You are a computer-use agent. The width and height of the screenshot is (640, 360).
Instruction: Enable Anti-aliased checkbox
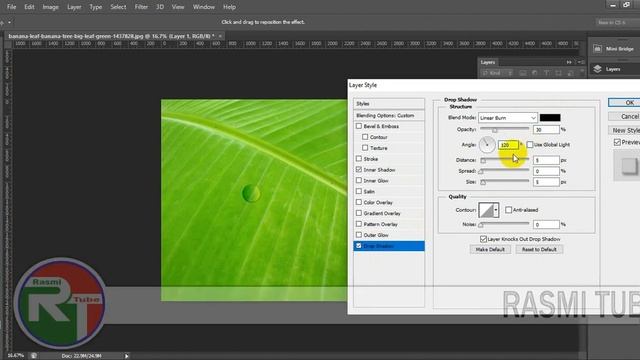tap(509, 210)
